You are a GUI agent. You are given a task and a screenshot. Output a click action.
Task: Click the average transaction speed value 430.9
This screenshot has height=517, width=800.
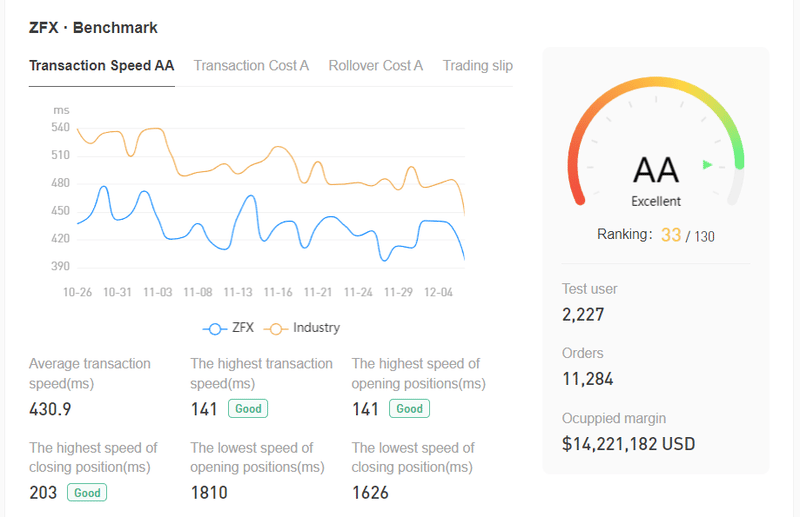pyautogui.click(x=50, y=409)
